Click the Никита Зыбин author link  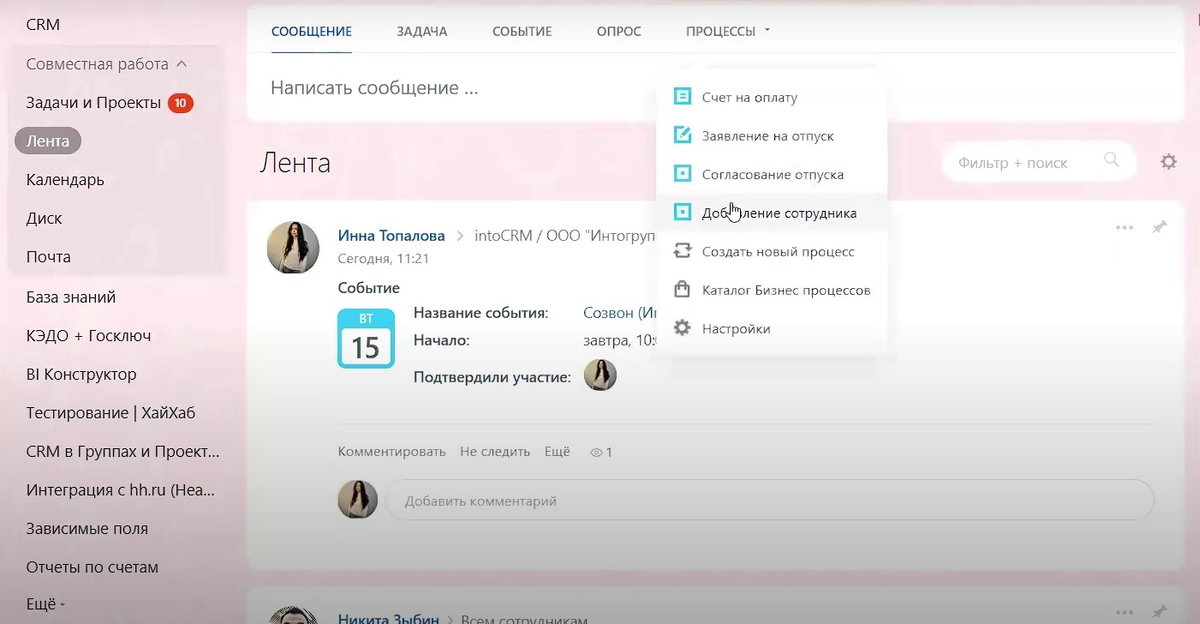388,619
